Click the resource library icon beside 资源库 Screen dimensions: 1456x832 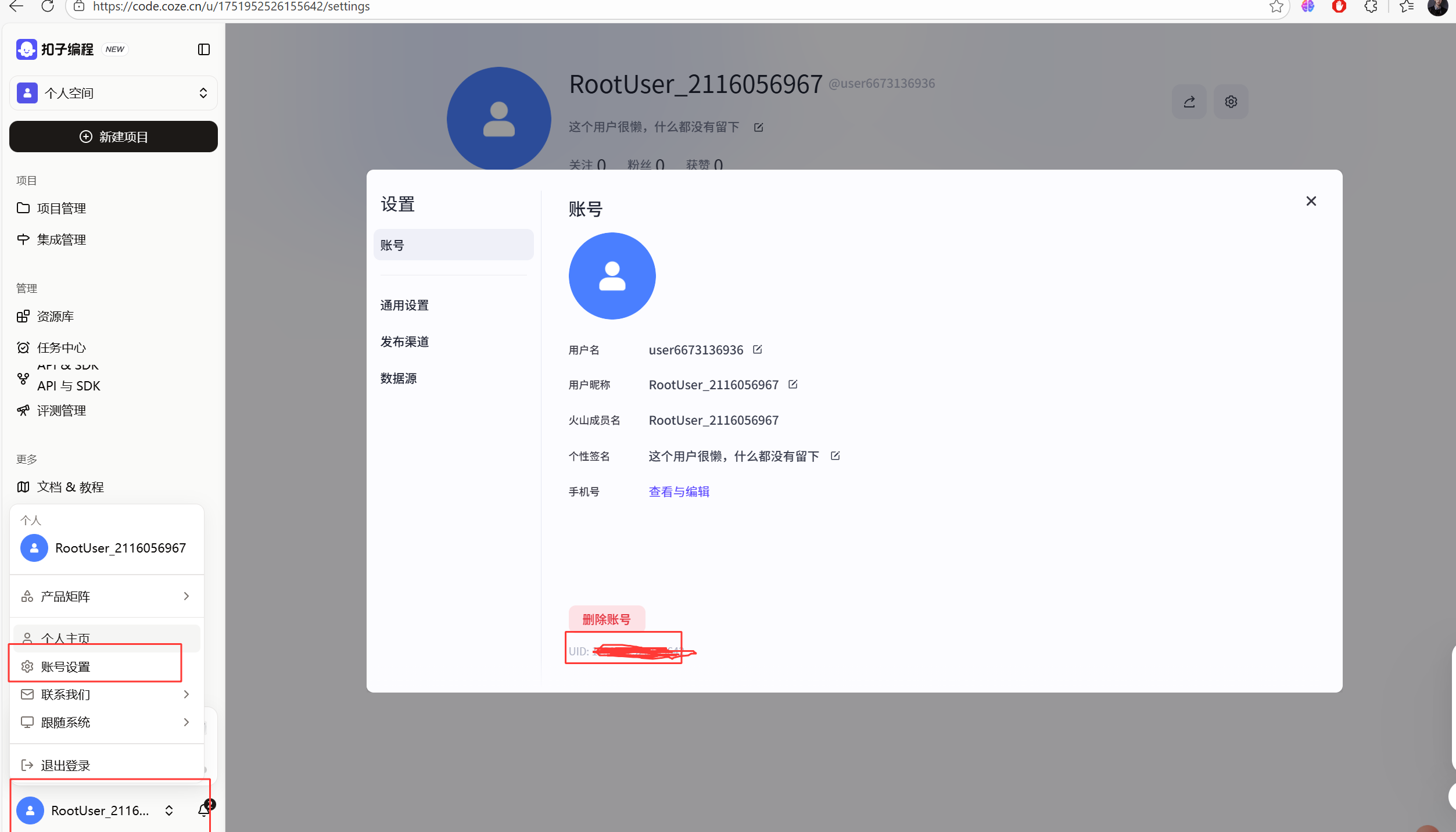[x=23, y=316]
